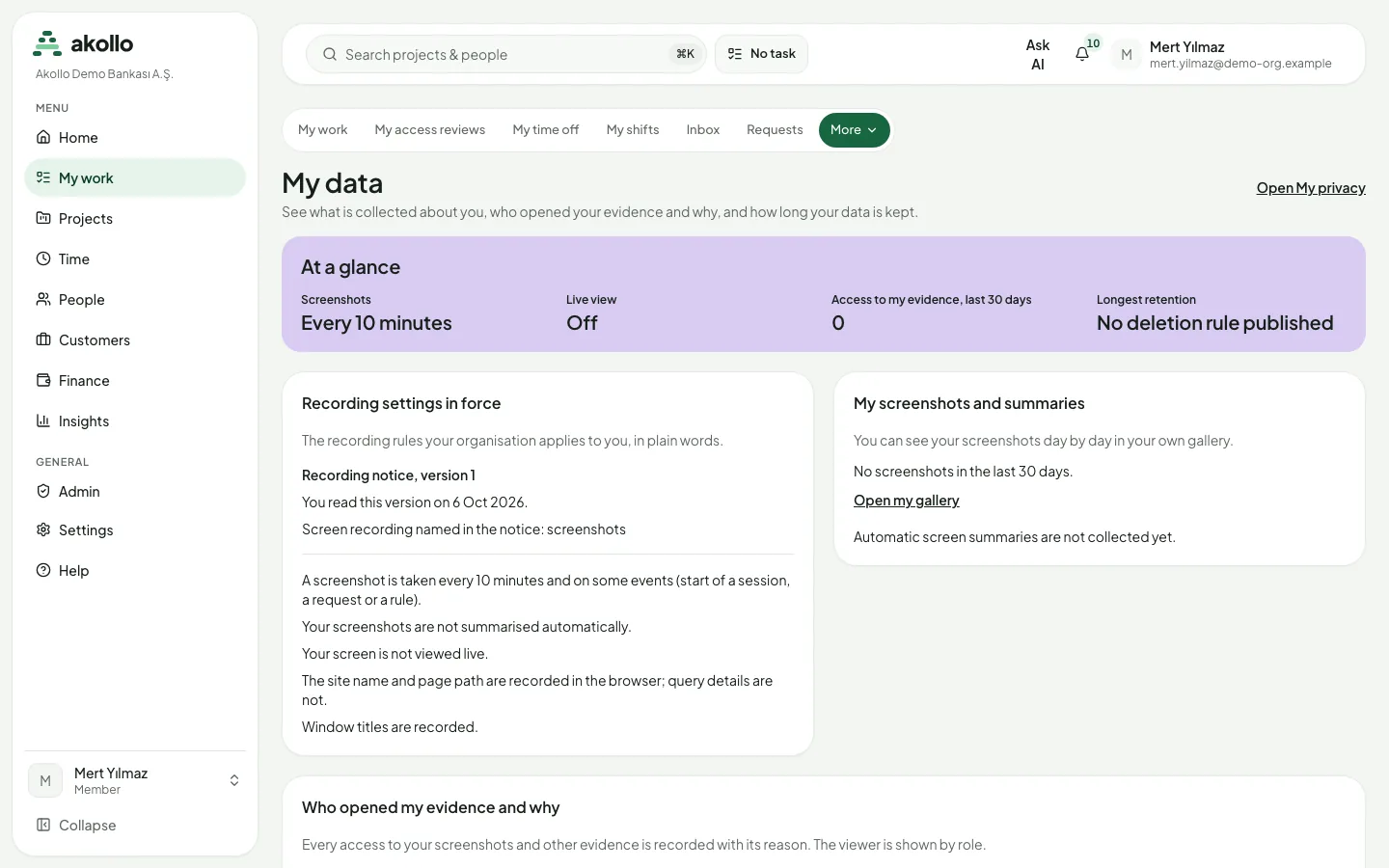
Task: Open Customers from the menu
Action: (135, 340)
